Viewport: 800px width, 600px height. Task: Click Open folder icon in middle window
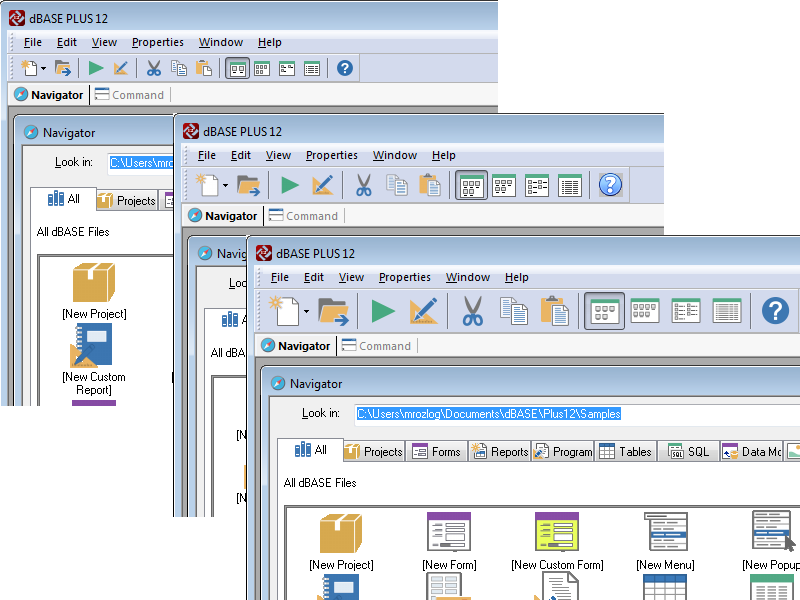point(248,185)
